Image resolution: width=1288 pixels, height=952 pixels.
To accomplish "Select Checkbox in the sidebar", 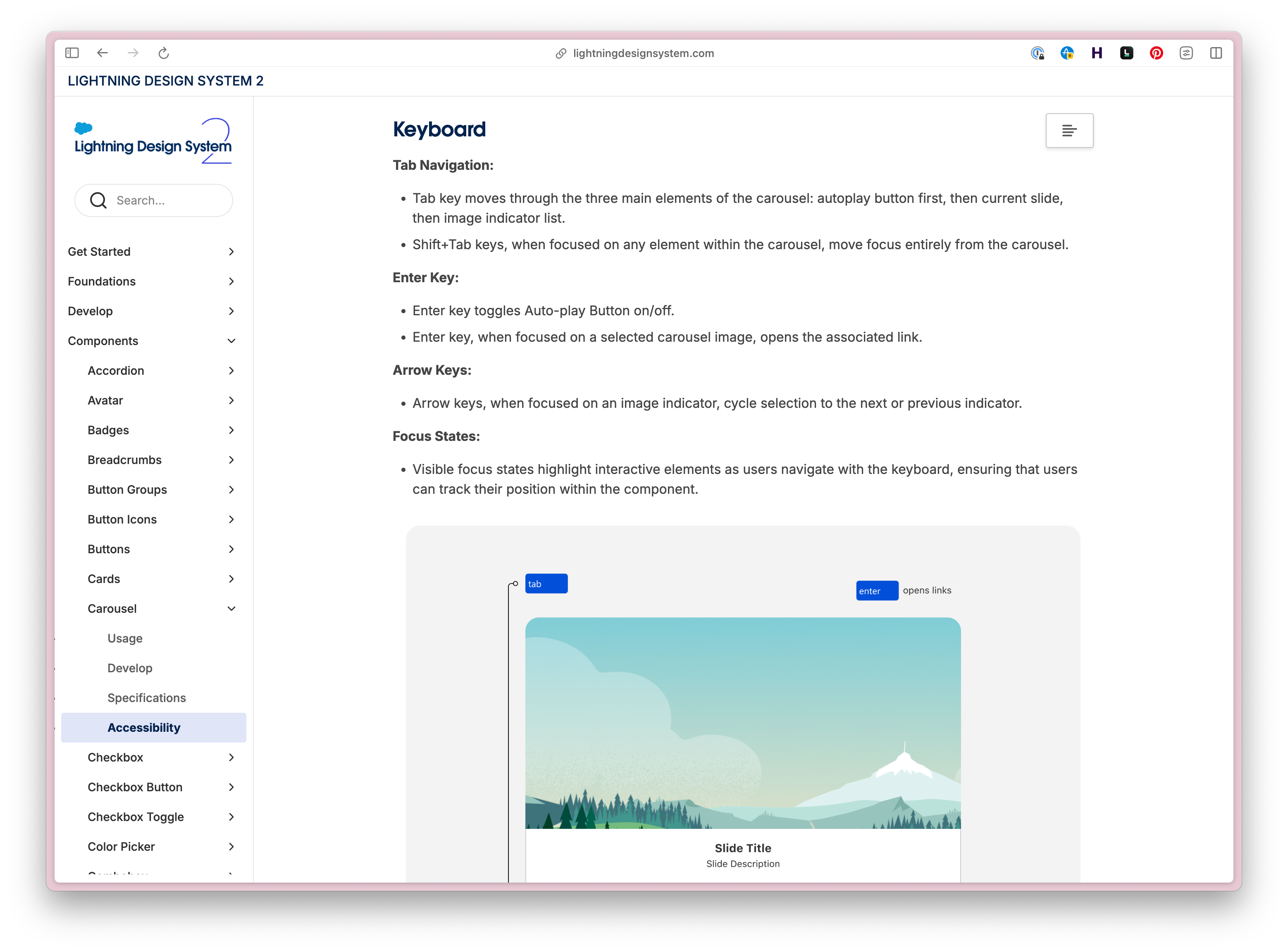I will pos(115,758).
